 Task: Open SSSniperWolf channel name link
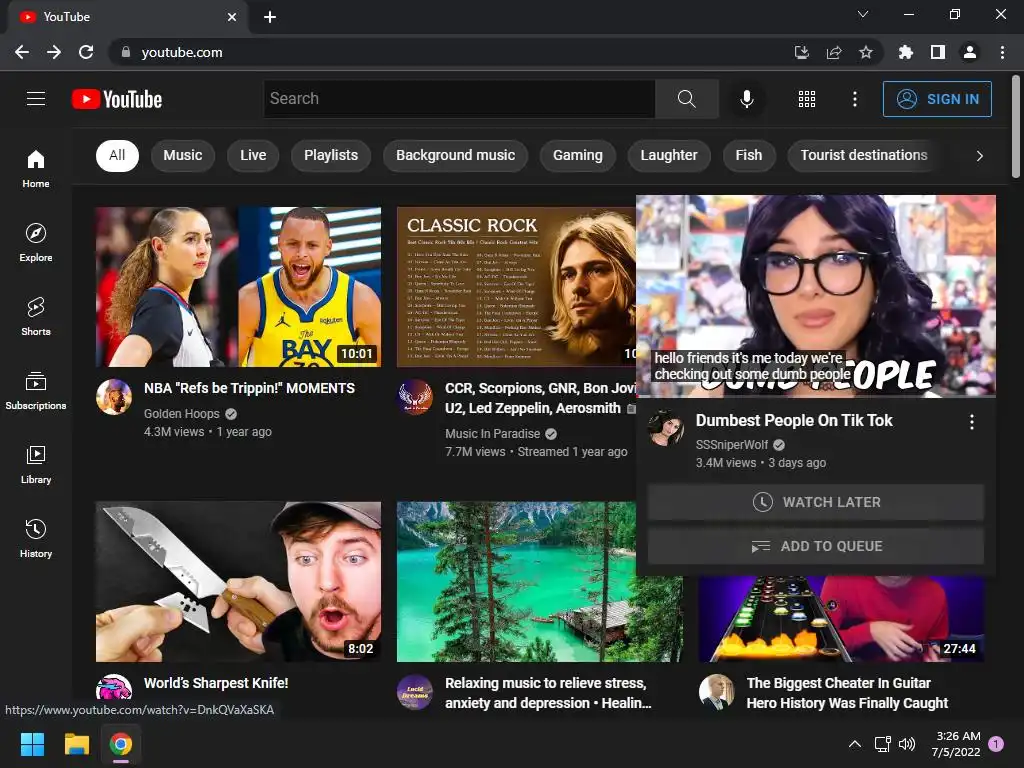tap(732, 445)
